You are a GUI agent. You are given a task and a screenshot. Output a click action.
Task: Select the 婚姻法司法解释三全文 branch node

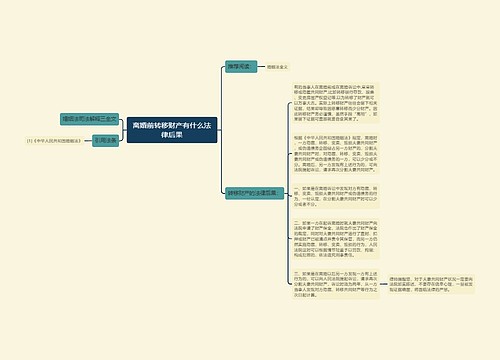click(x=89, y=119)
